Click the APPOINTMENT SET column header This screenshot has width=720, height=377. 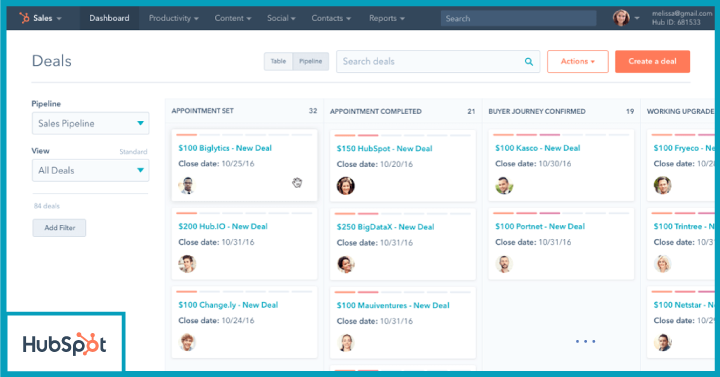202,111
